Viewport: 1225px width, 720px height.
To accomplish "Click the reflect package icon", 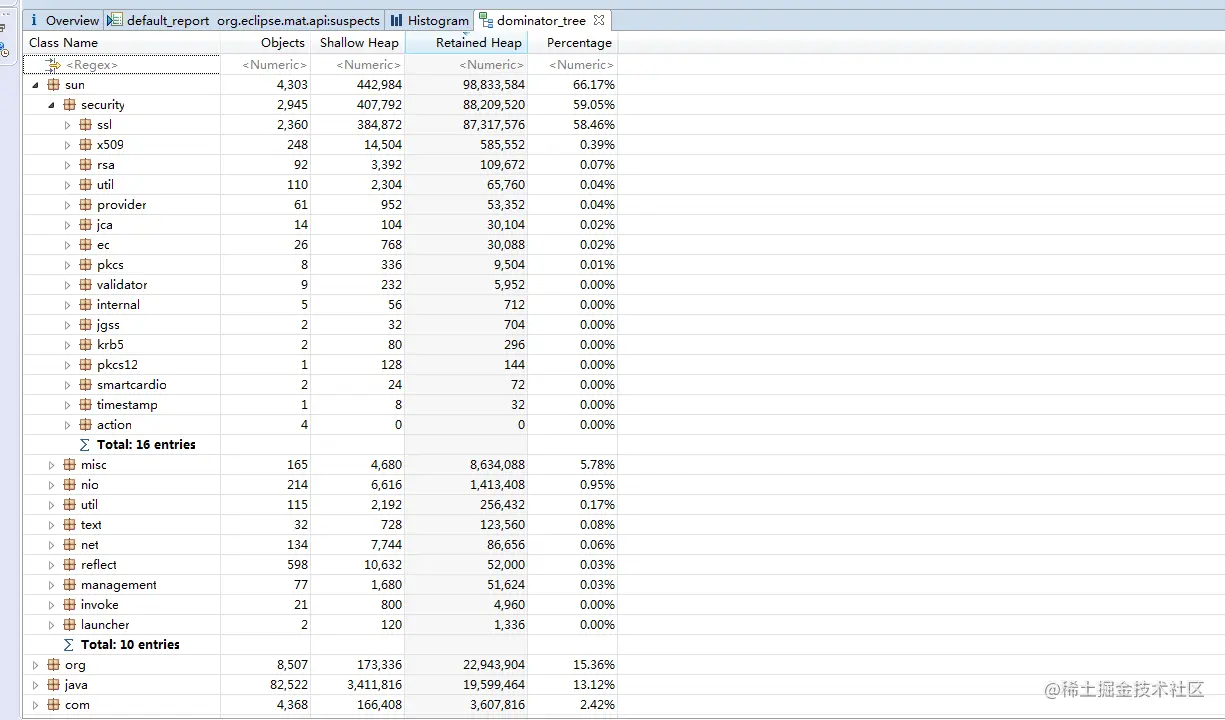I will (x=69, y=565).
